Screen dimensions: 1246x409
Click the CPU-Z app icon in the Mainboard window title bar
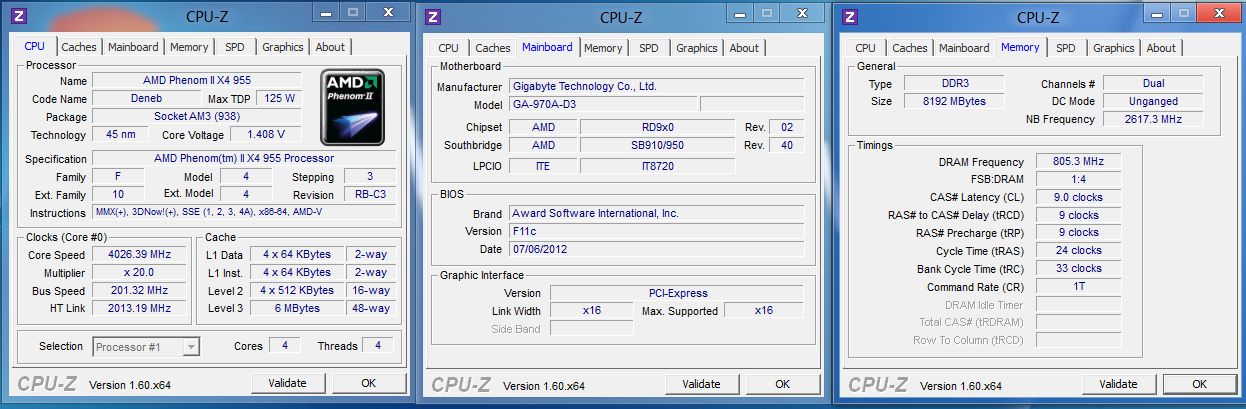point(433,17)
